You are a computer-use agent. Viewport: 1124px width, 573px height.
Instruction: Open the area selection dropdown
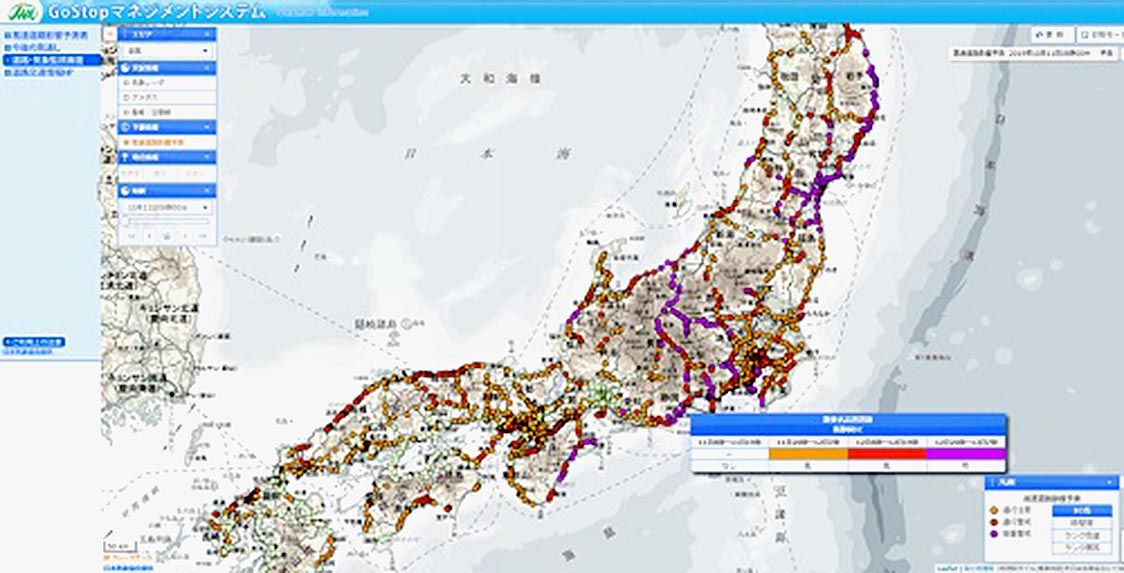click(167, 50)
